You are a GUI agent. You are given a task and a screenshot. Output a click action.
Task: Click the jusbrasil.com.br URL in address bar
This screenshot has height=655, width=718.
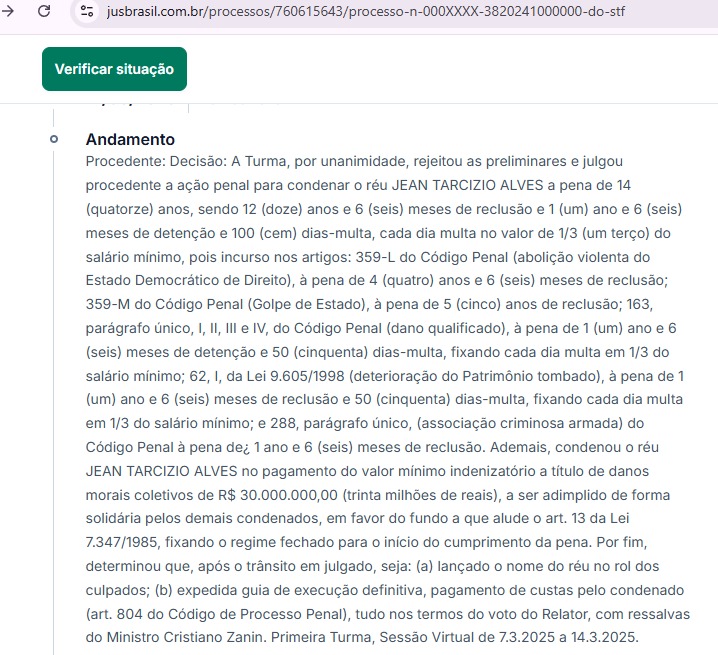[x=365, y=11]
